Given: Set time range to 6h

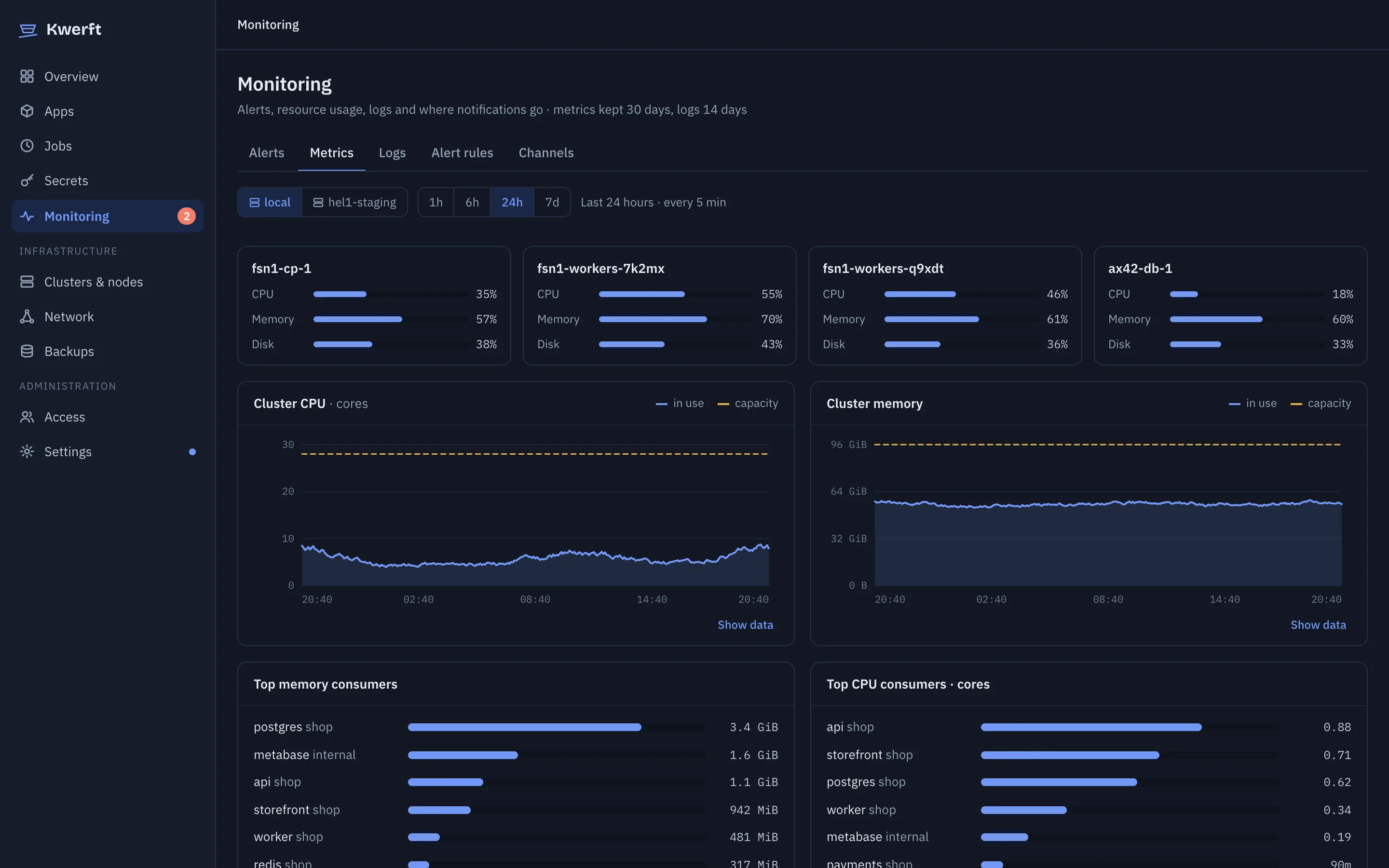Looking at the screenshot, I should 472,202.
